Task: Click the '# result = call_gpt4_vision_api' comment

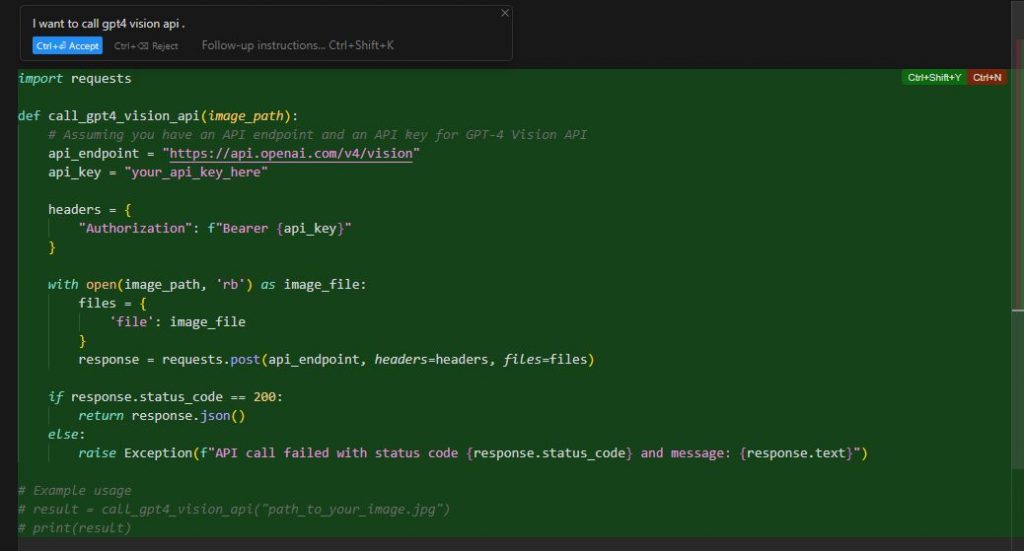Action: pyautogui.click(x=234, y=509)
